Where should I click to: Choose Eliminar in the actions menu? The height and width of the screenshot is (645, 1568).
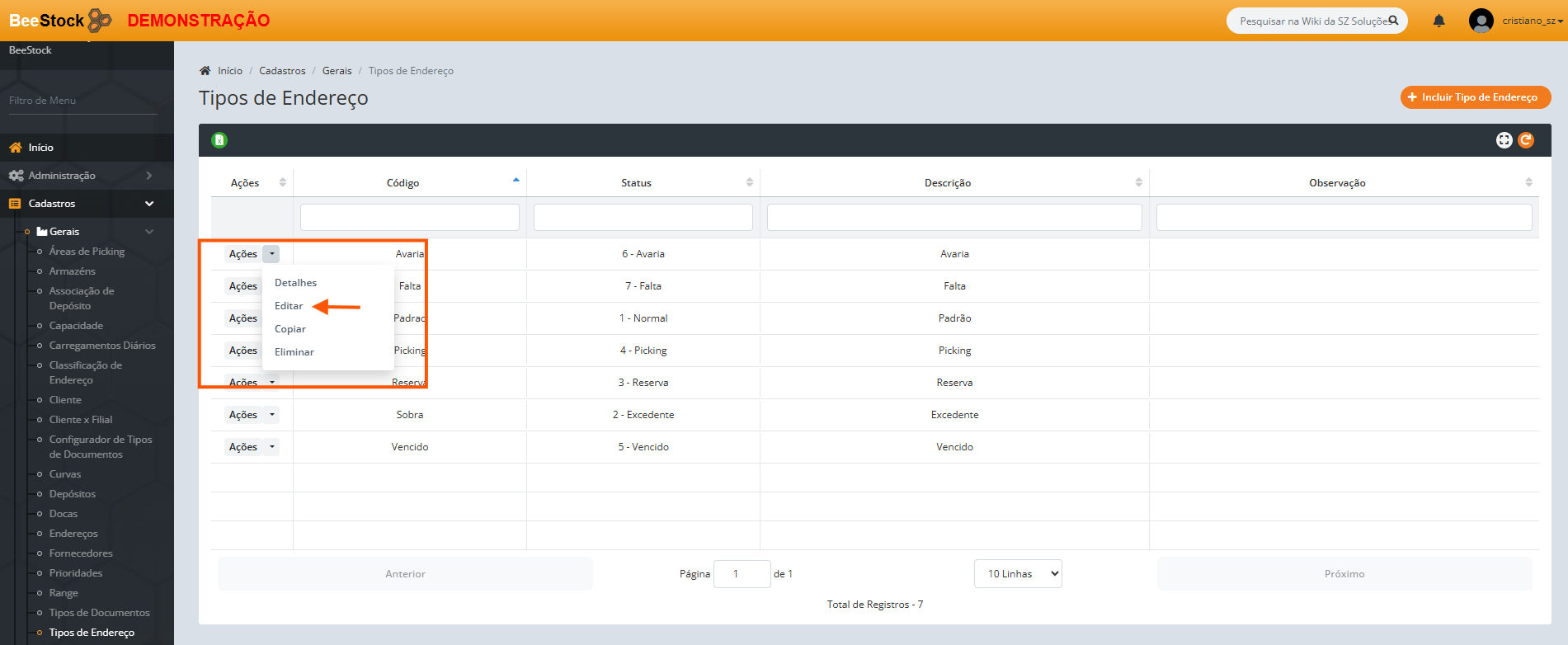pos(294,352)
